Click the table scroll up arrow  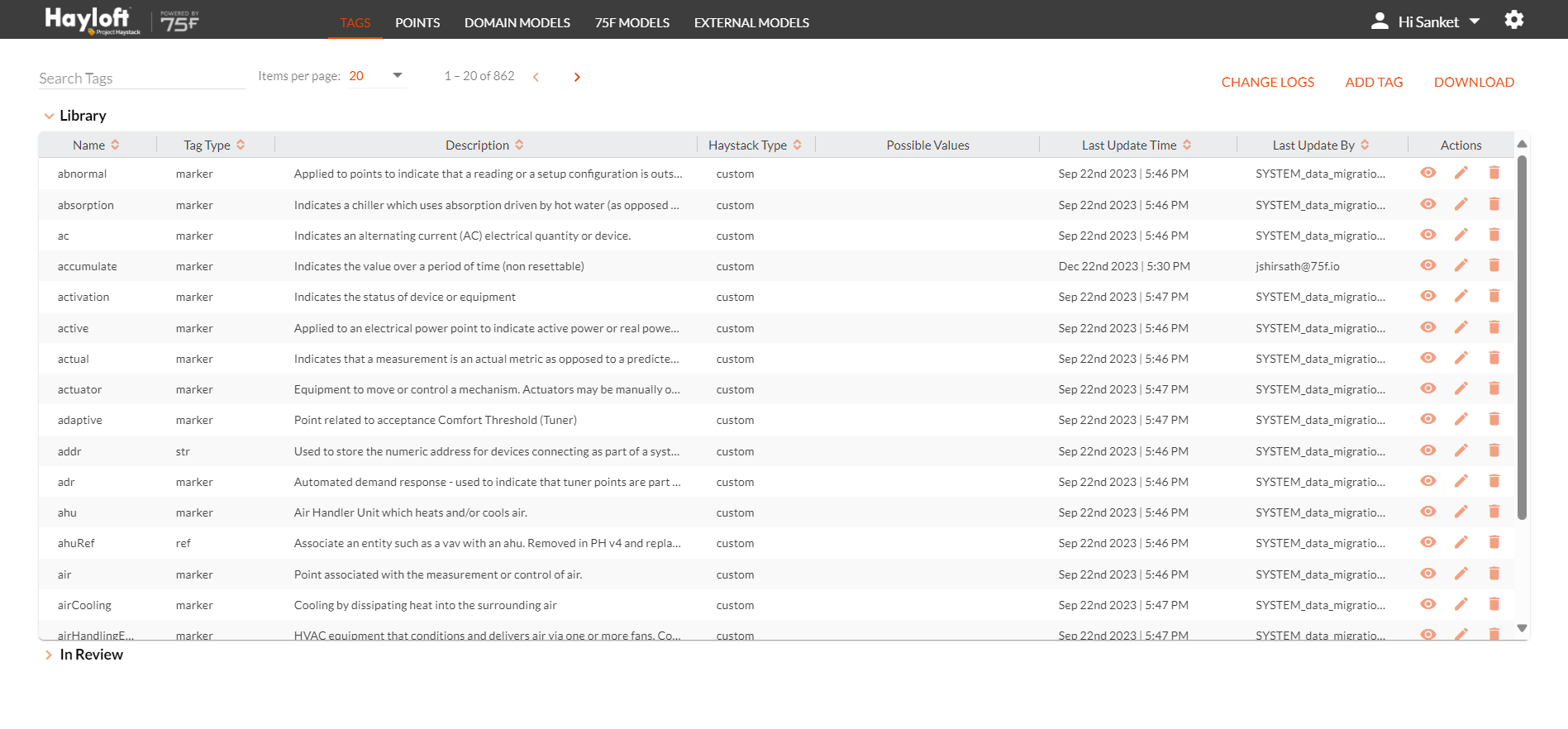(x=1522, y=144)
